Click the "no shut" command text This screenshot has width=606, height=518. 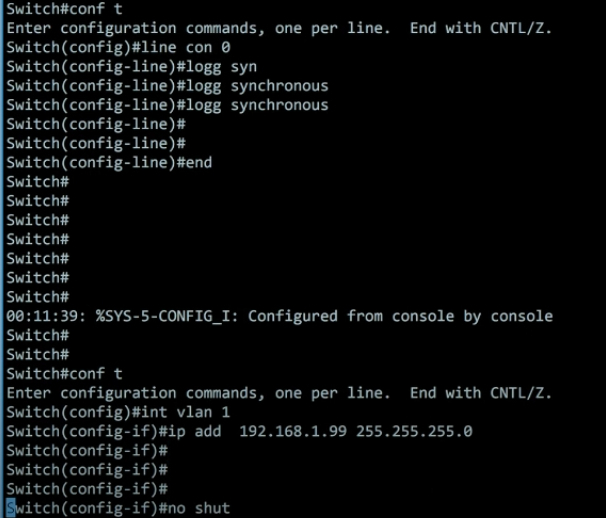click(x=199, y=508)
